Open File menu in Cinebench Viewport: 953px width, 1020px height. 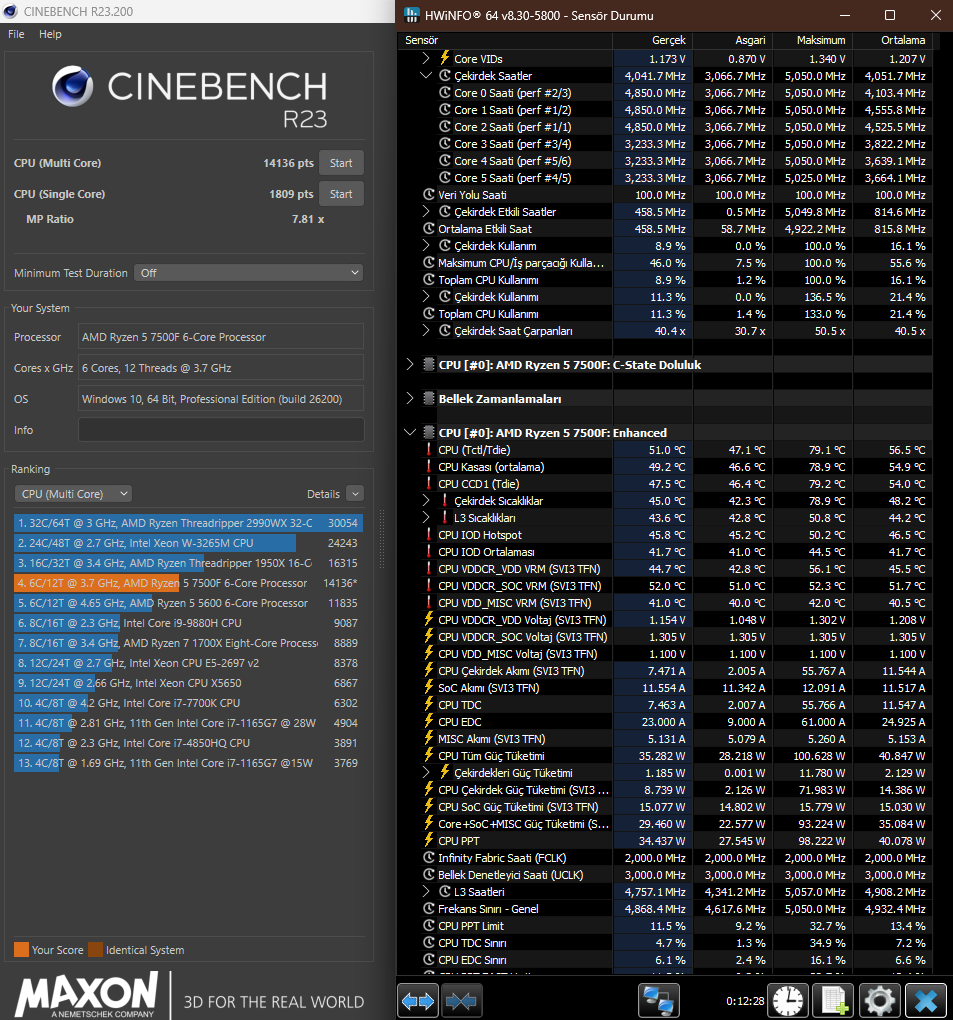coord(16,34)
